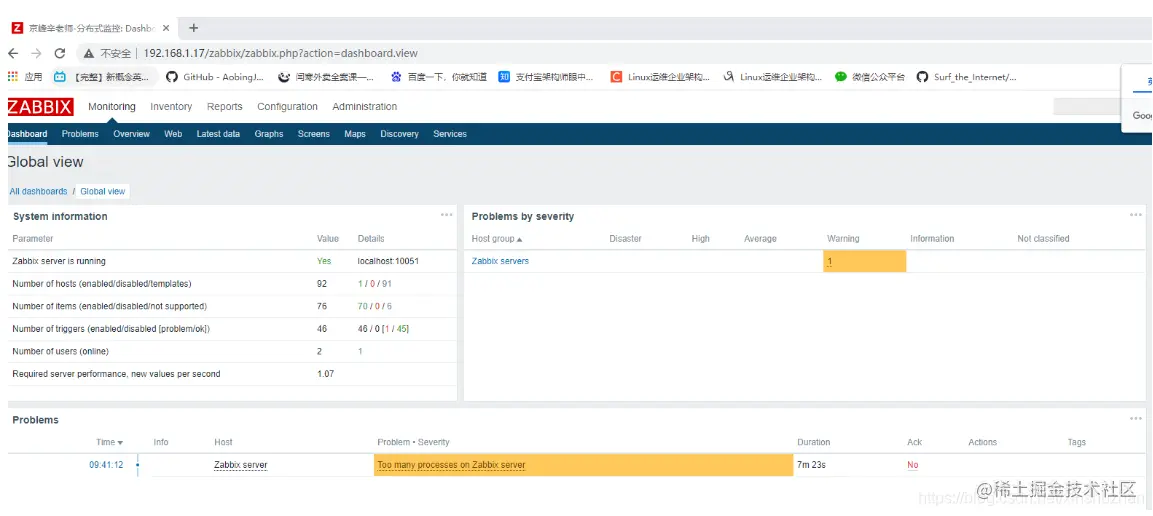
Task: Click the address bar URL
Action: (281, 53)
